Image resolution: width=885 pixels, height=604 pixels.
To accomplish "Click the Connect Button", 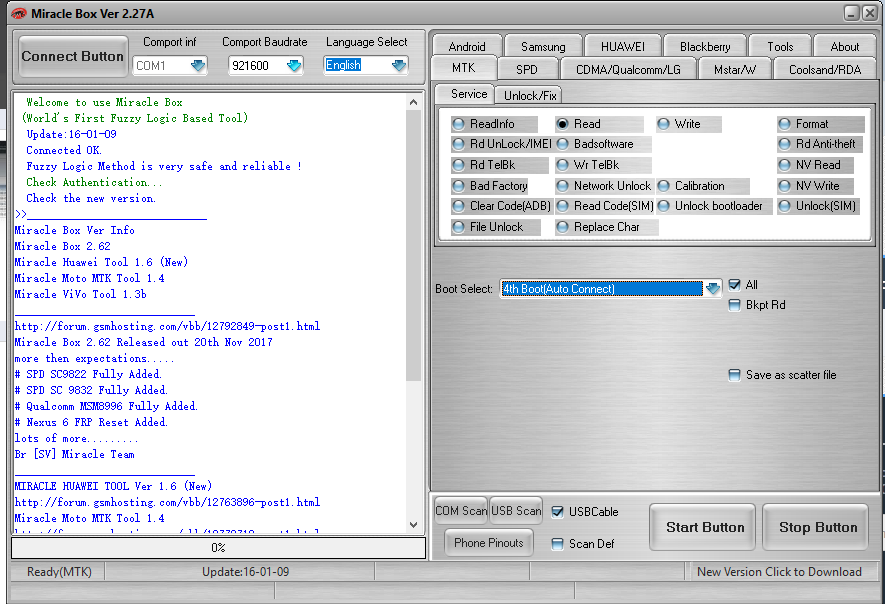I will click(x=72, y=56).
